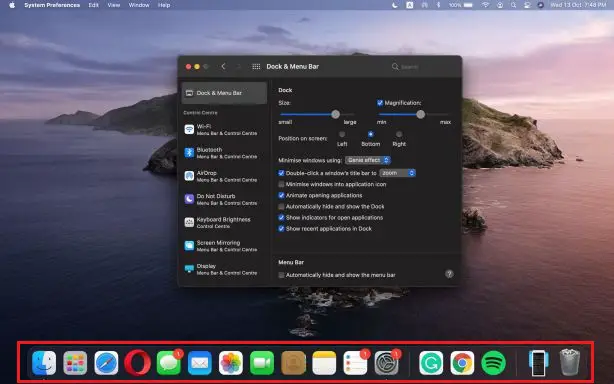Open Control Centre from the menu bar

click(x=527, y=5)
